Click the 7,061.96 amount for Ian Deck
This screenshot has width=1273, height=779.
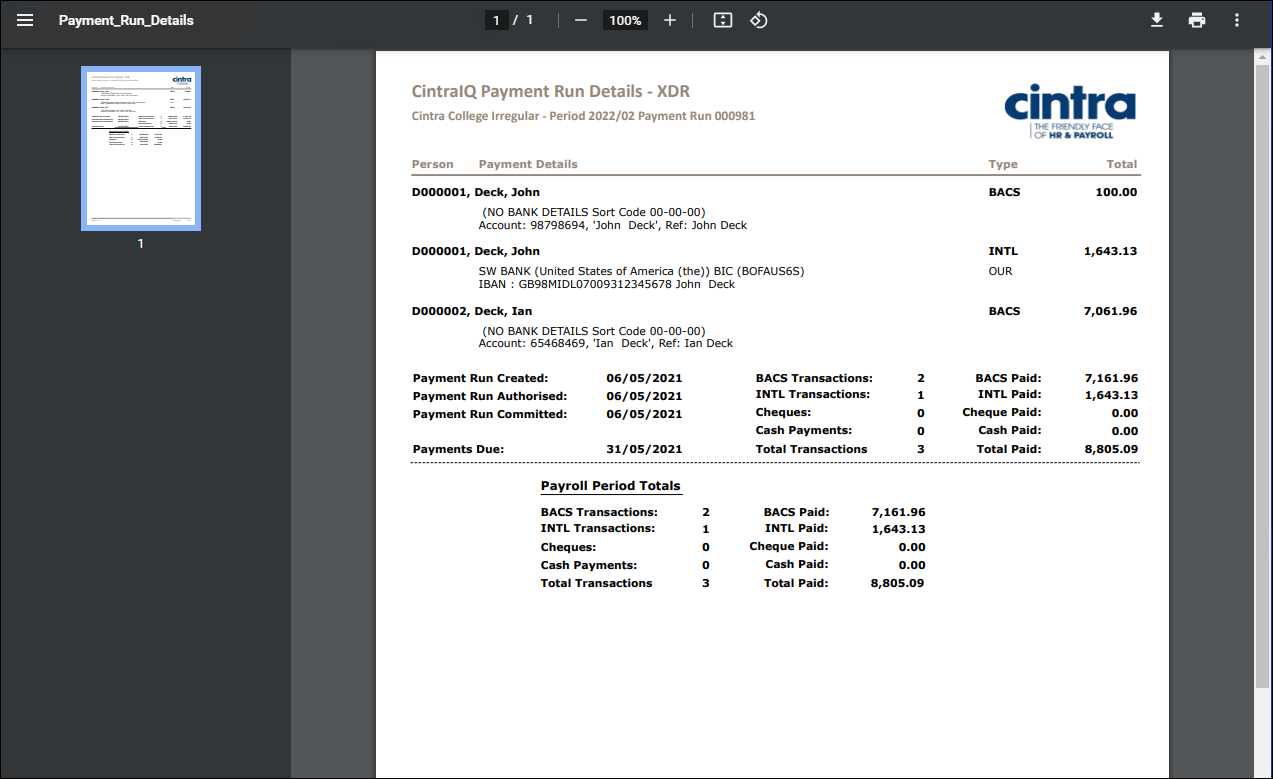1110,311
